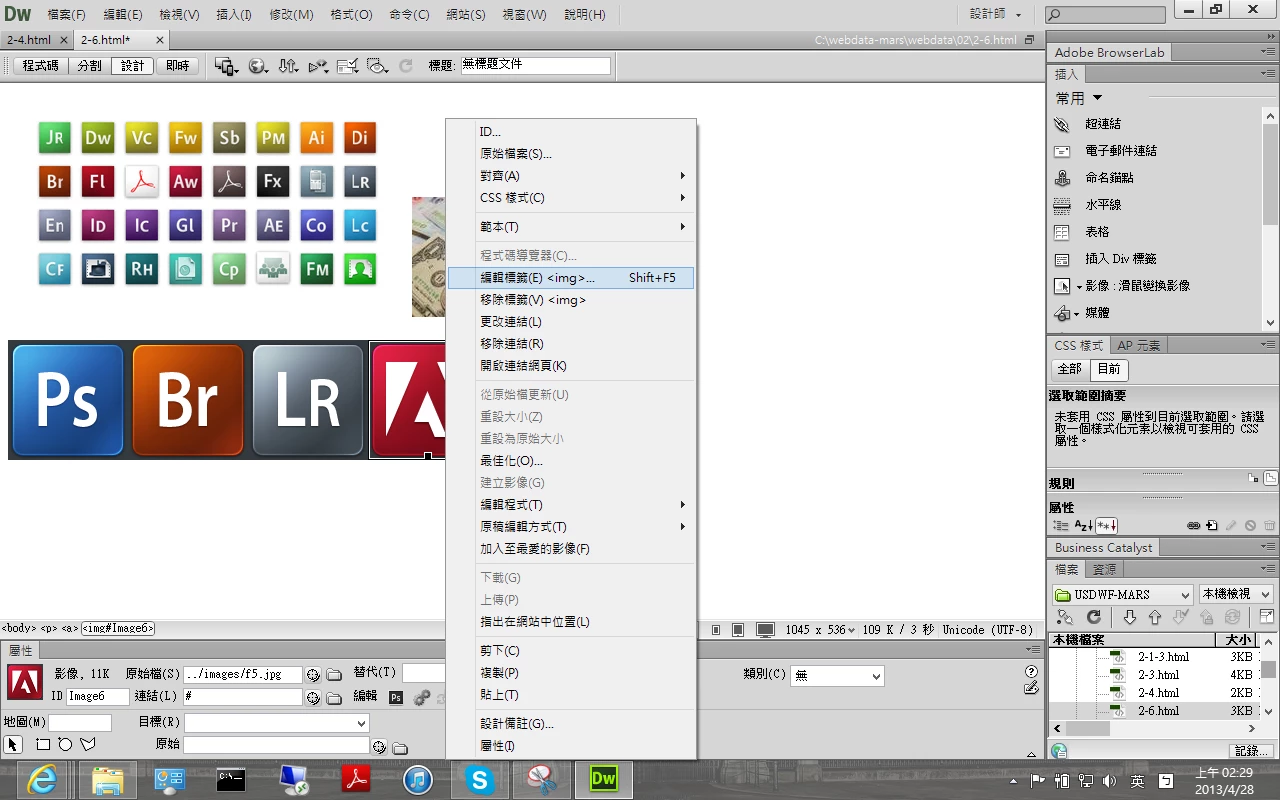Select the rectangle hotspot tool

[43, 744]
